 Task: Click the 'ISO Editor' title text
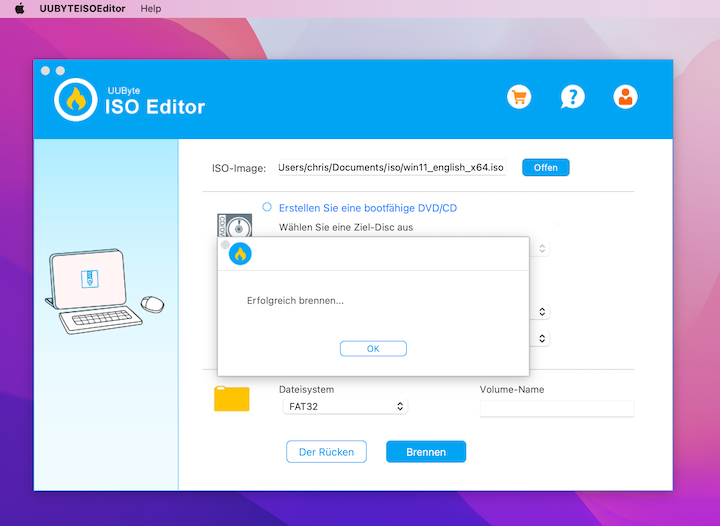[155, 107]
